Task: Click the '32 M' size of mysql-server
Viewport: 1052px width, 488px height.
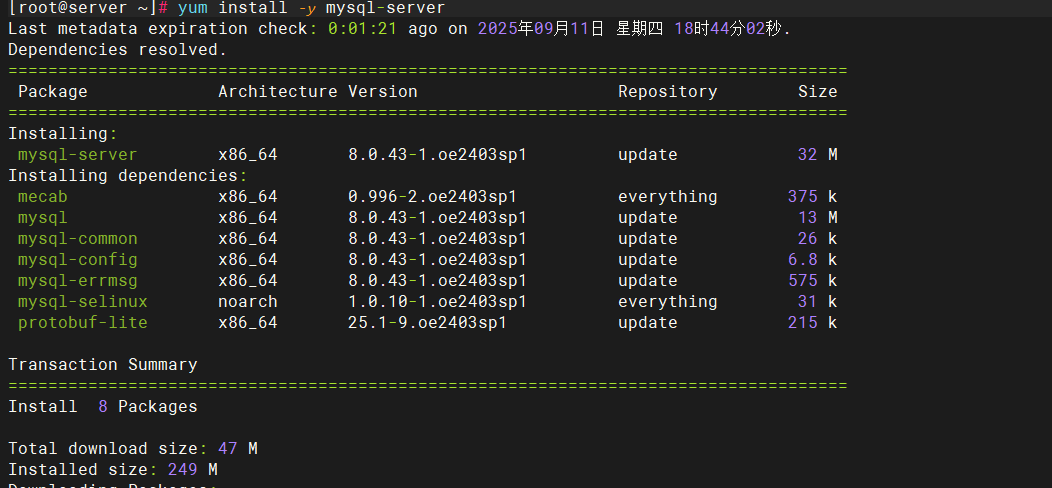Action: pos(817,154)
